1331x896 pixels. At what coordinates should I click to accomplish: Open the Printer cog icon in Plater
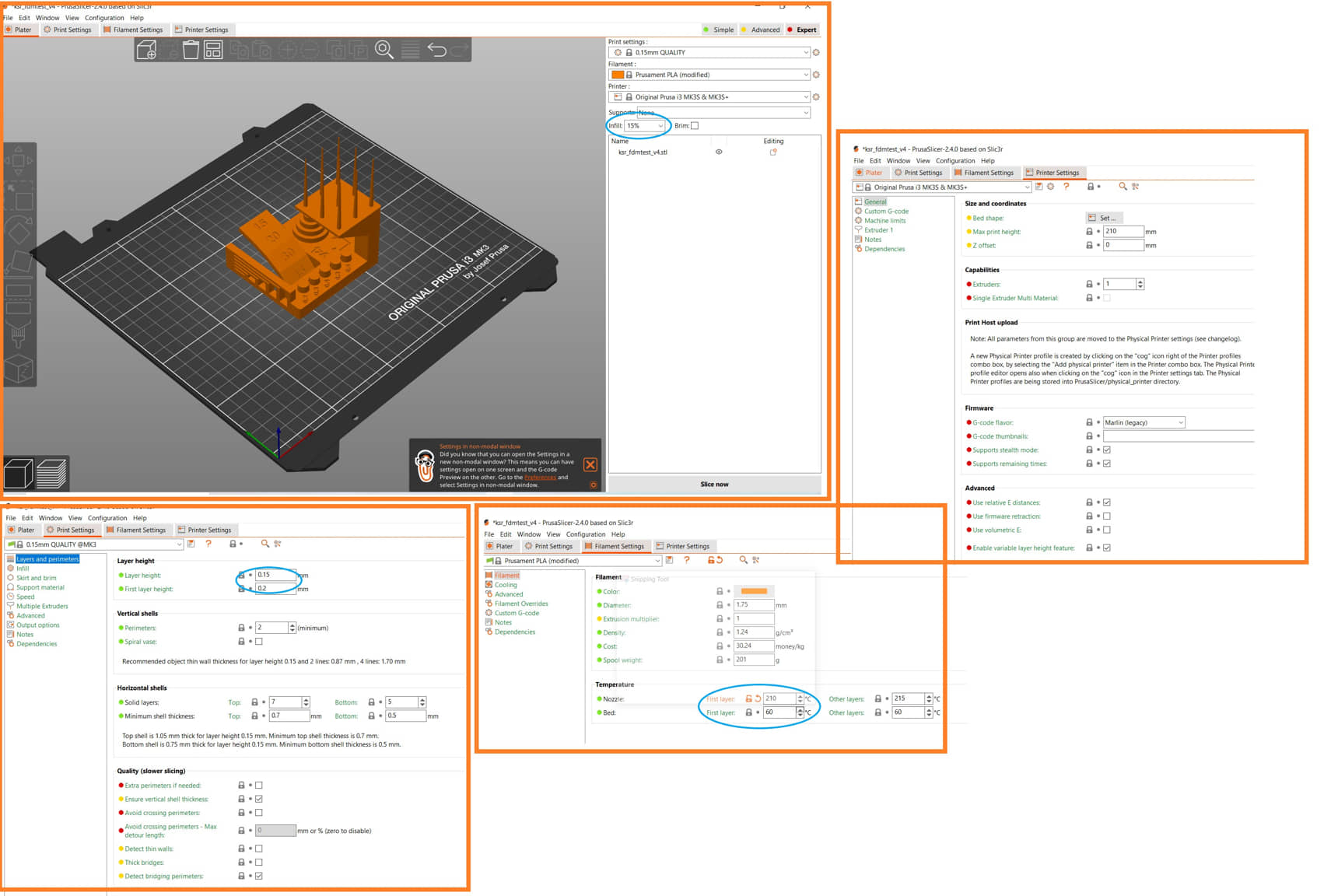click(816, 97)
